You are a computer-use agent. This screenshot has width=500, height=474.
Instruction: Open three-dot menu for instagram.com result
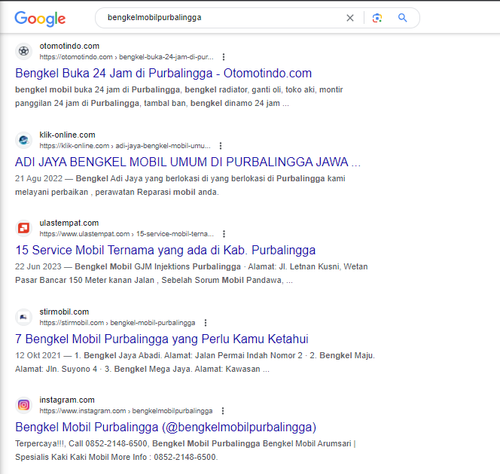[x=223, y=411]
